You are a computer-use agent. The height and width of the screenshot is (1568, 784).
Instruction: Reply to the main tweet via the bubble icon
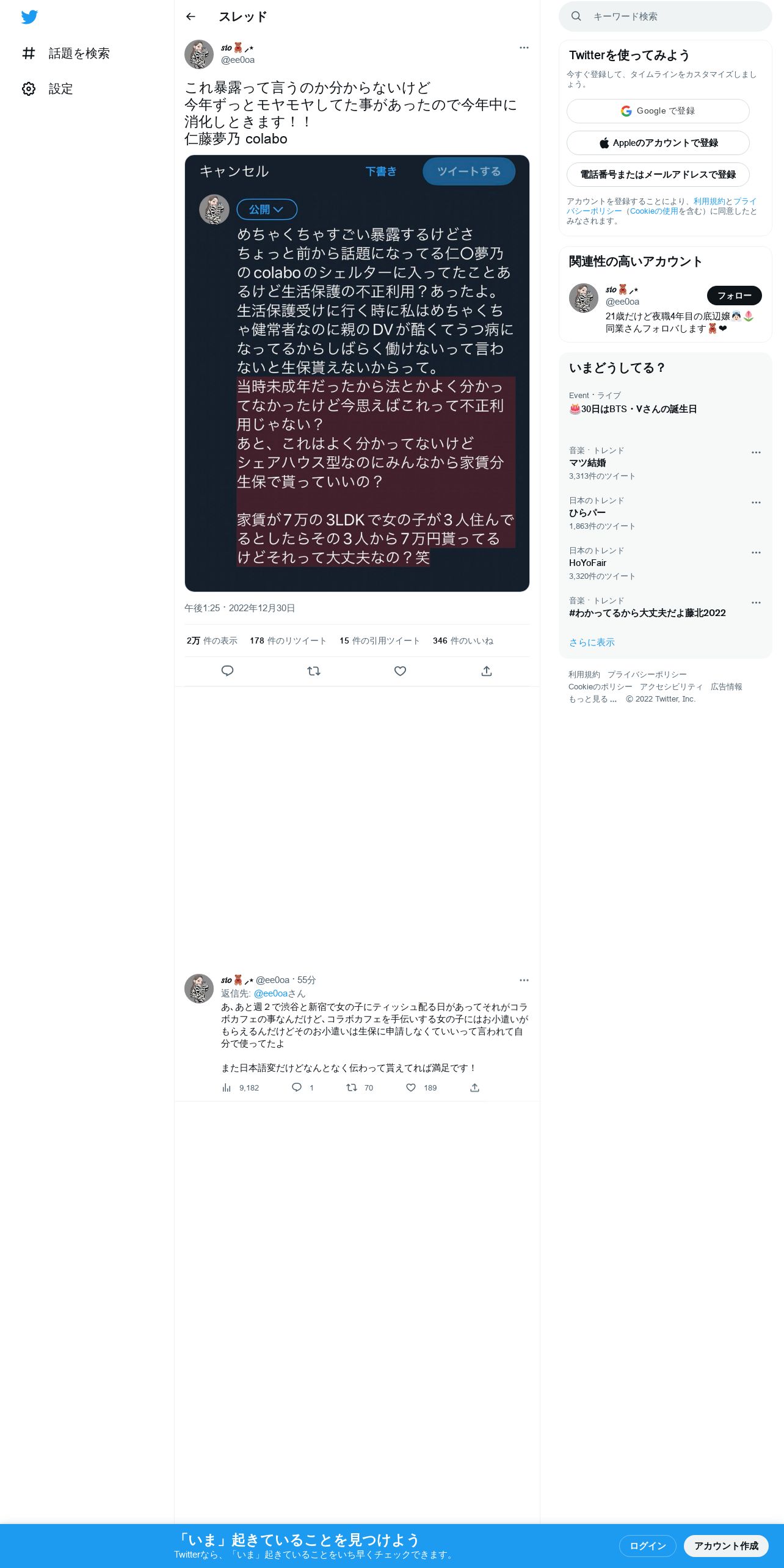[x=227, y=671]
